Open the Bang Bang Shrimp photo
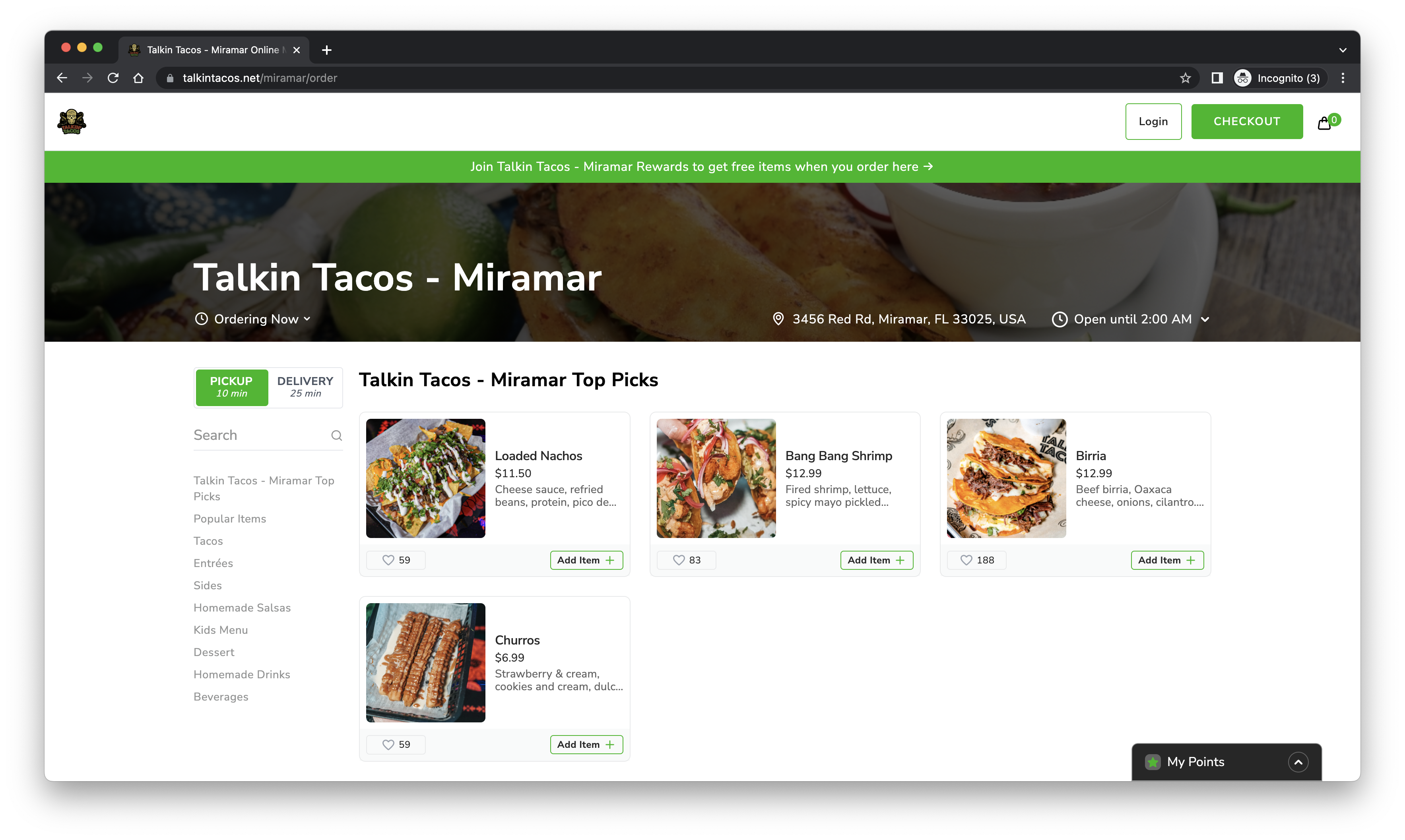 point(716,478)
